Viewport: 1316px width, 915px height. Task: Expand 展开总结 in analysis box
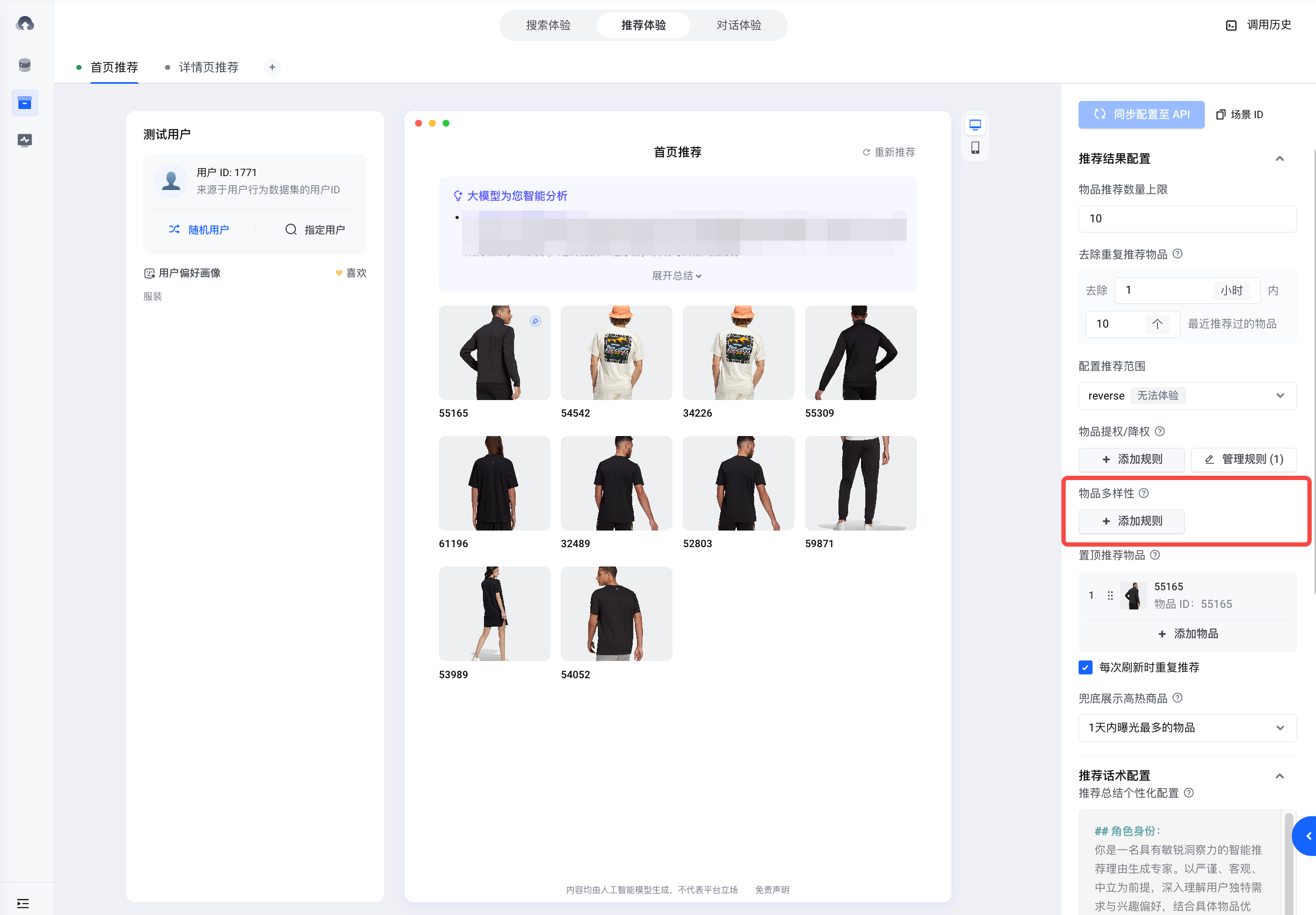click(676, 275)
